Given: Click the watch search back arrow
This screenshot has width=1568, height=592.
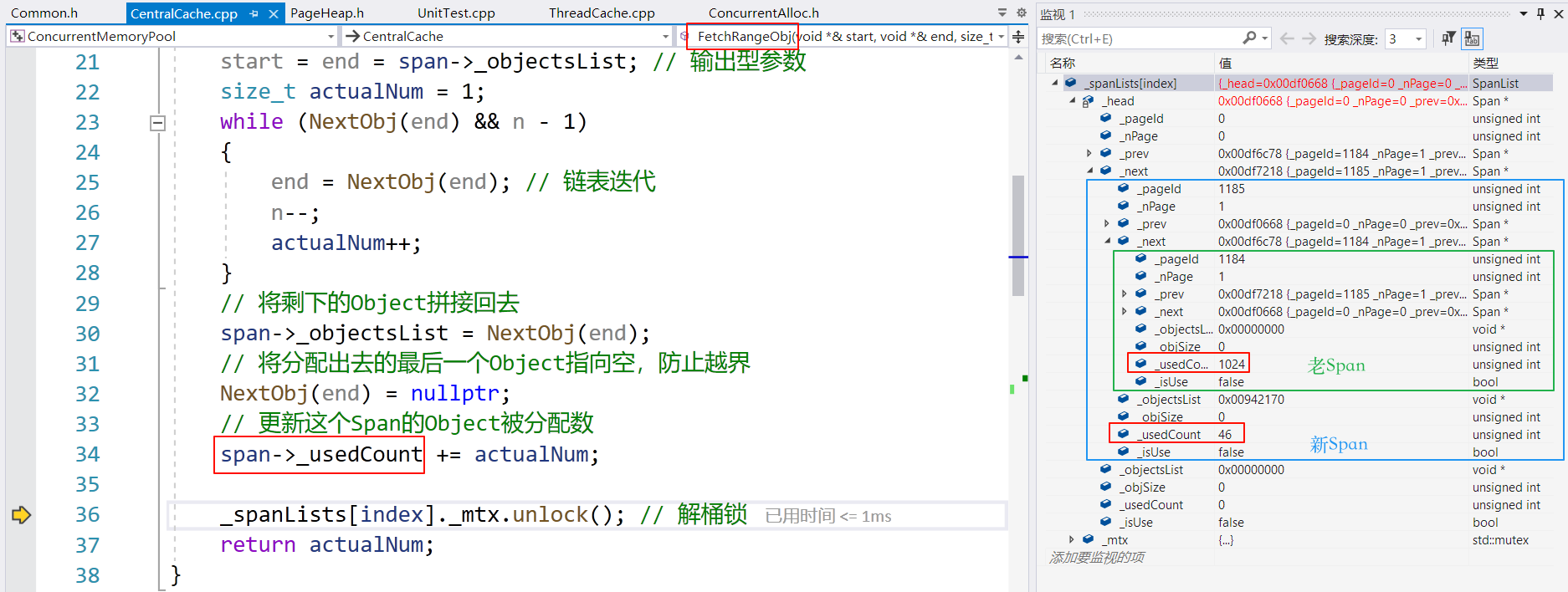Looking at the screenshot, I should [1287, 38].
